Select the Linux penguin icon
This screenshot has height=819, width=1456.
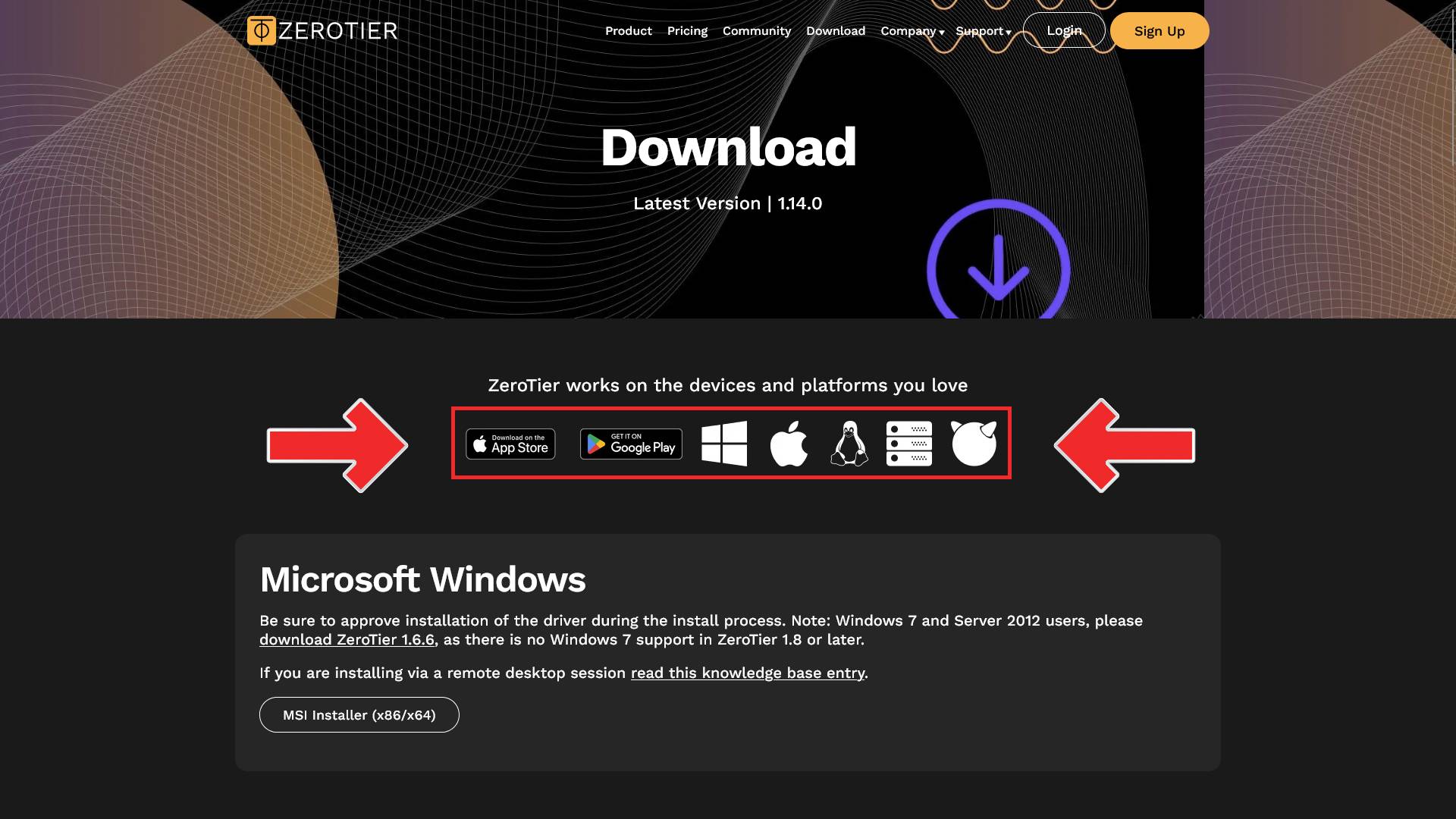(849, 444)
